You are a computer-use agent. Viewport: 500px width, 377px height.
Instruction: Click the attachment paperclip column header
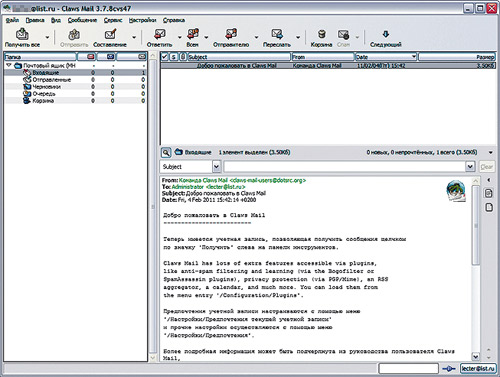click(183, 57)
